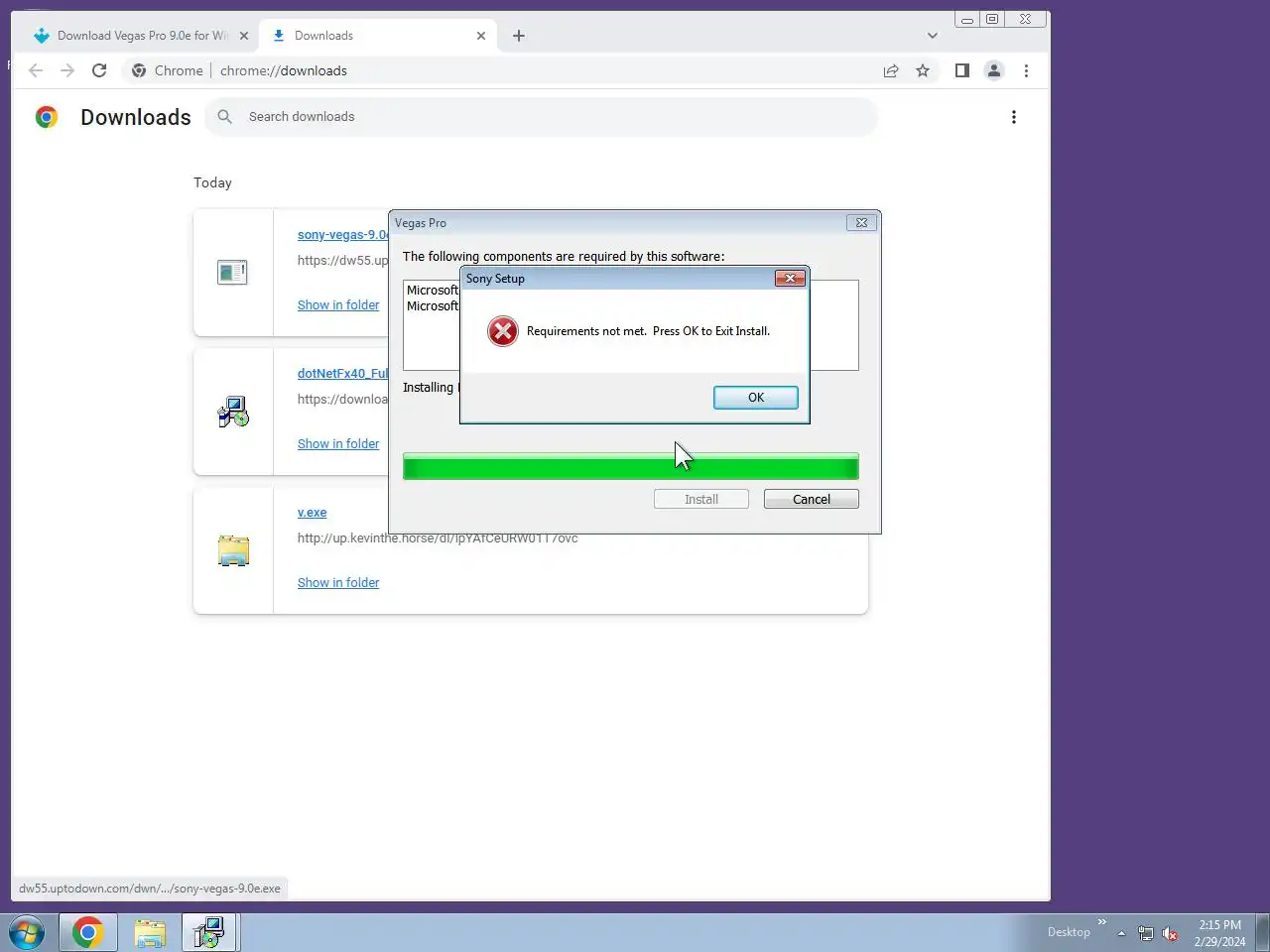Click the greyed-out Install button
The width and height of the screenshot is (1270, 952).
tap(701, 499)
